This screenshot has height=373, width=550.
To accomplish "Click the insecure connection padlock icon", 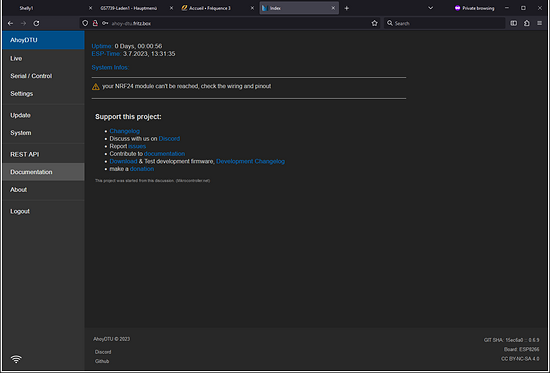I will click(x=95, y=23).
